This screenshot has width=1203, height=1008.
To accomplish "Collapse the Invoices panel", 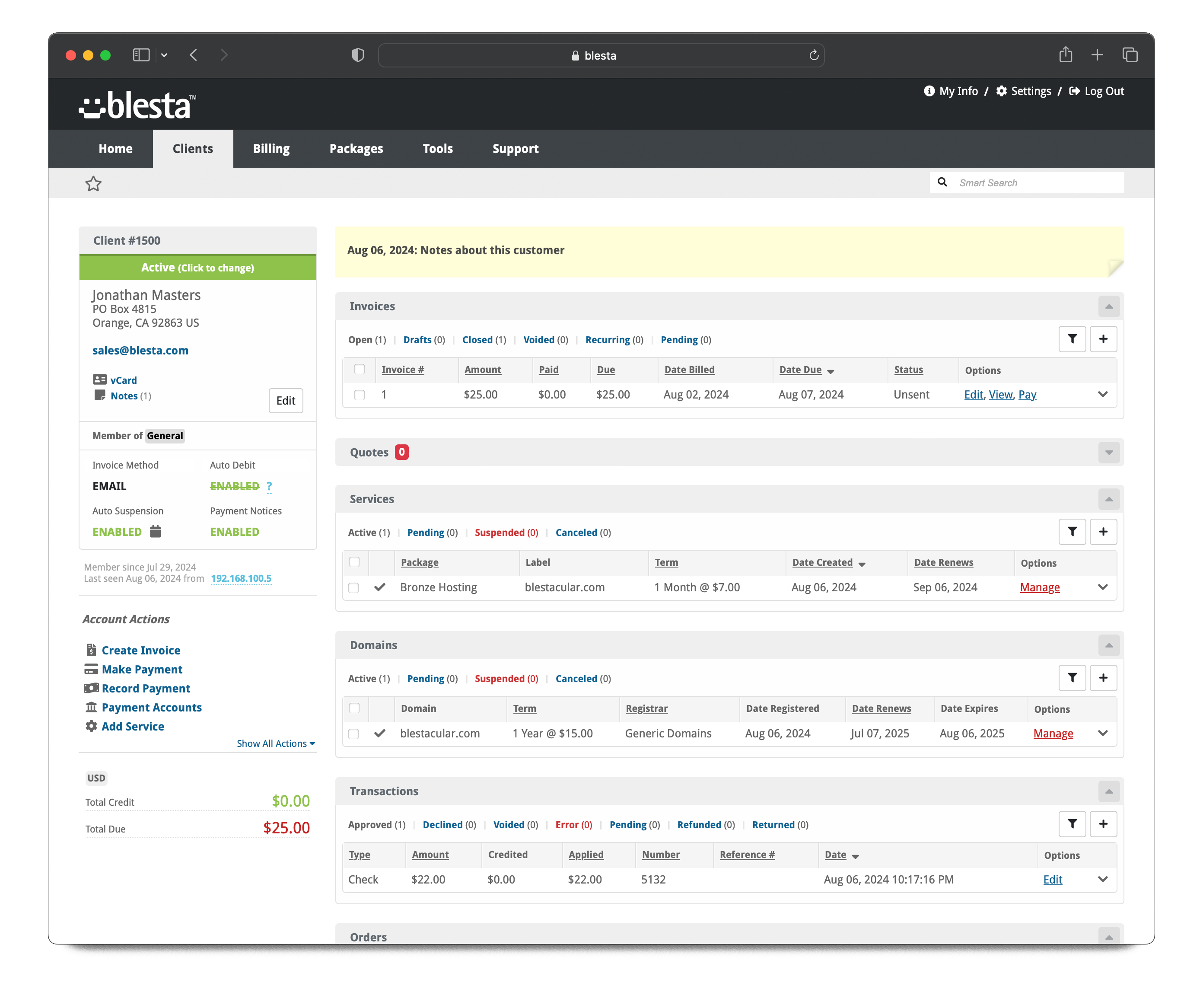I will click(1109, 306).
